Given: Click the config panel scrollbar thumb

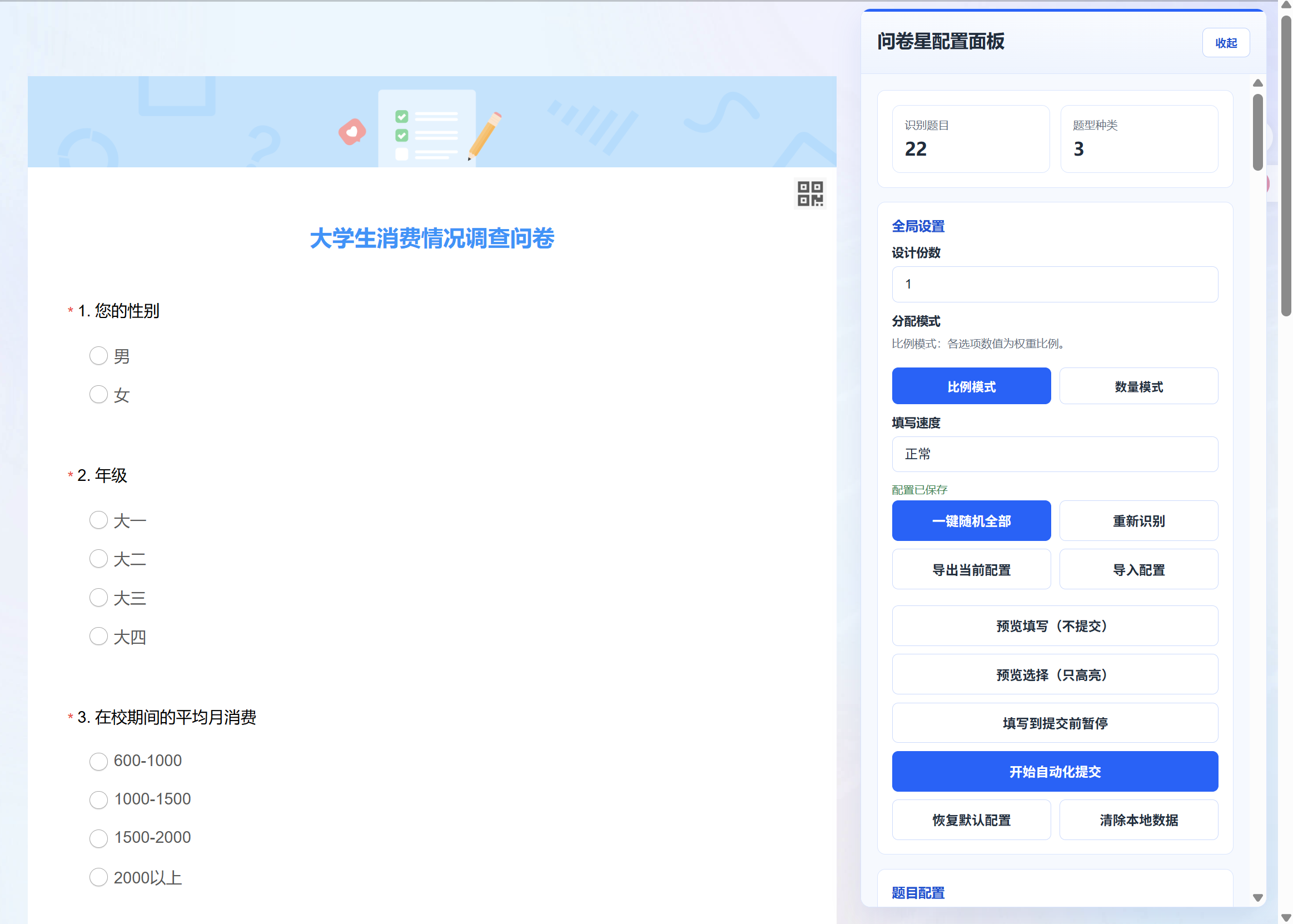Looking at the screenshot, I should [x=1257, y=132].
